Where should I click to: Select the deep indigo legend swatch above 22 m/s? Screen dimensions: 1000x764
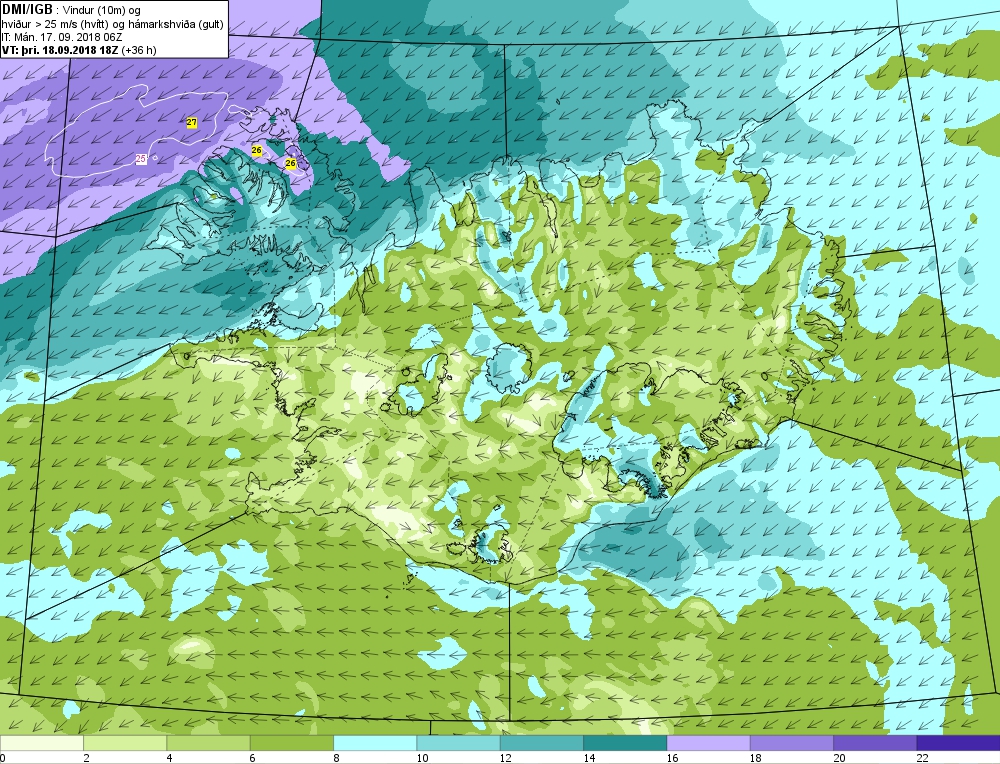958,743
